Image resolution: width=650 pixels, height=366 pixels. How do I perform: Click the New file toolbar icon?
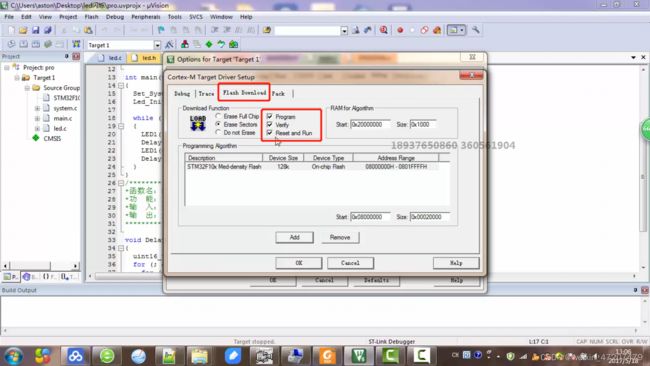click(x=12, y=30)
